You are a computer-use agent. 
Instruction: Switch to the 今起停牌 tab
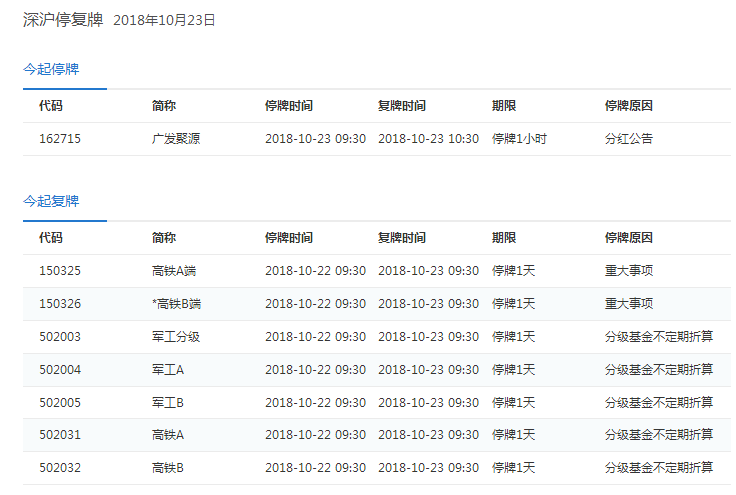coord(51,70)
